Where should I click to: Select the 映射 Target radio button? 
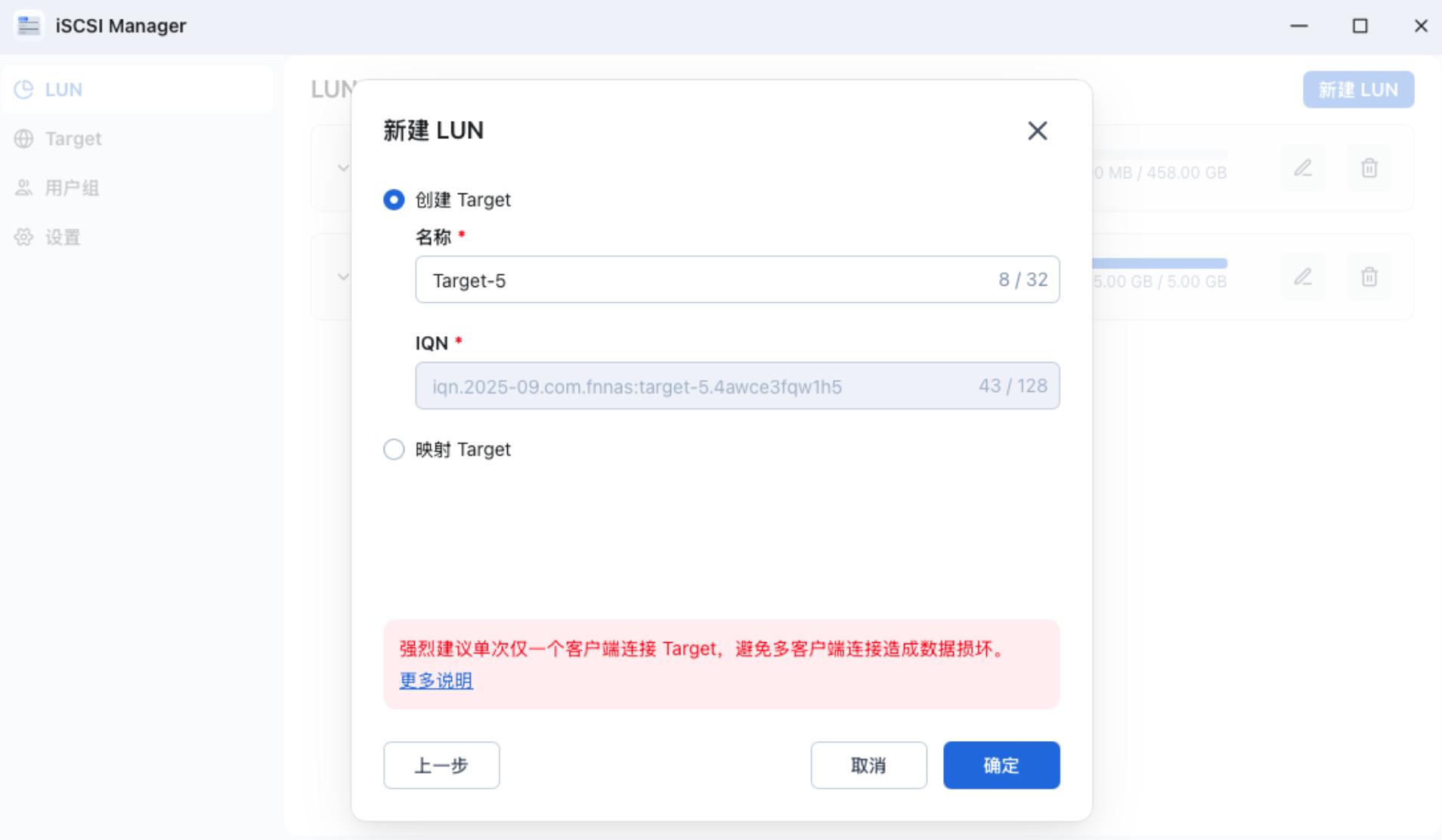(394, 449)
